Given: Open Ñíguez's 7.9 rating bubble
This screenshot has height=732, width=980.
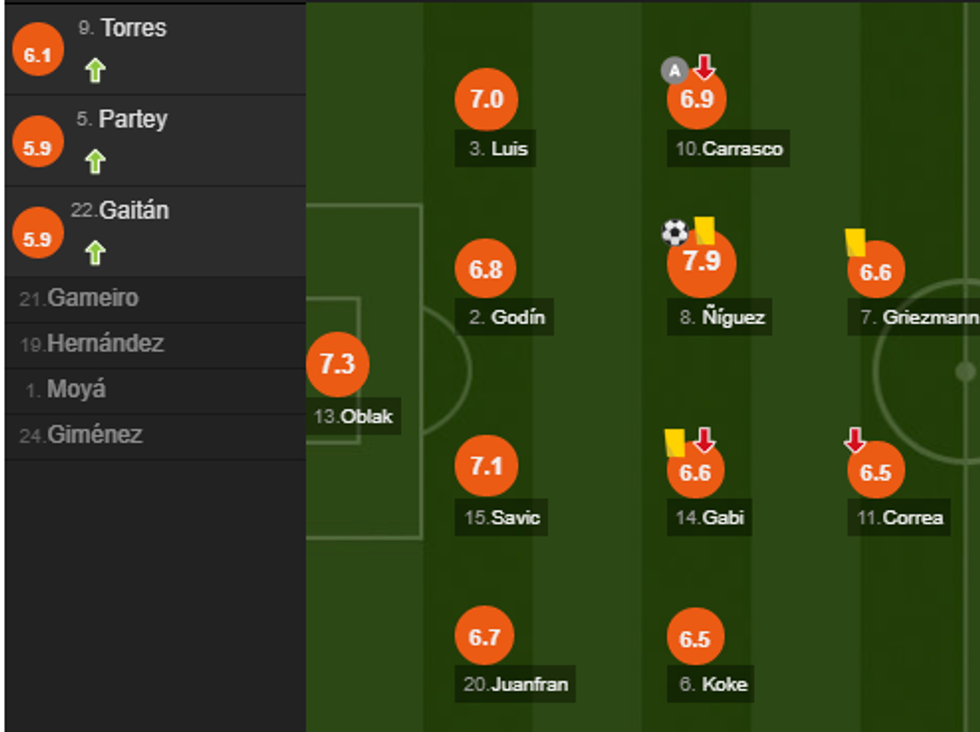Looking at the screenshot, I should (701, 262).
